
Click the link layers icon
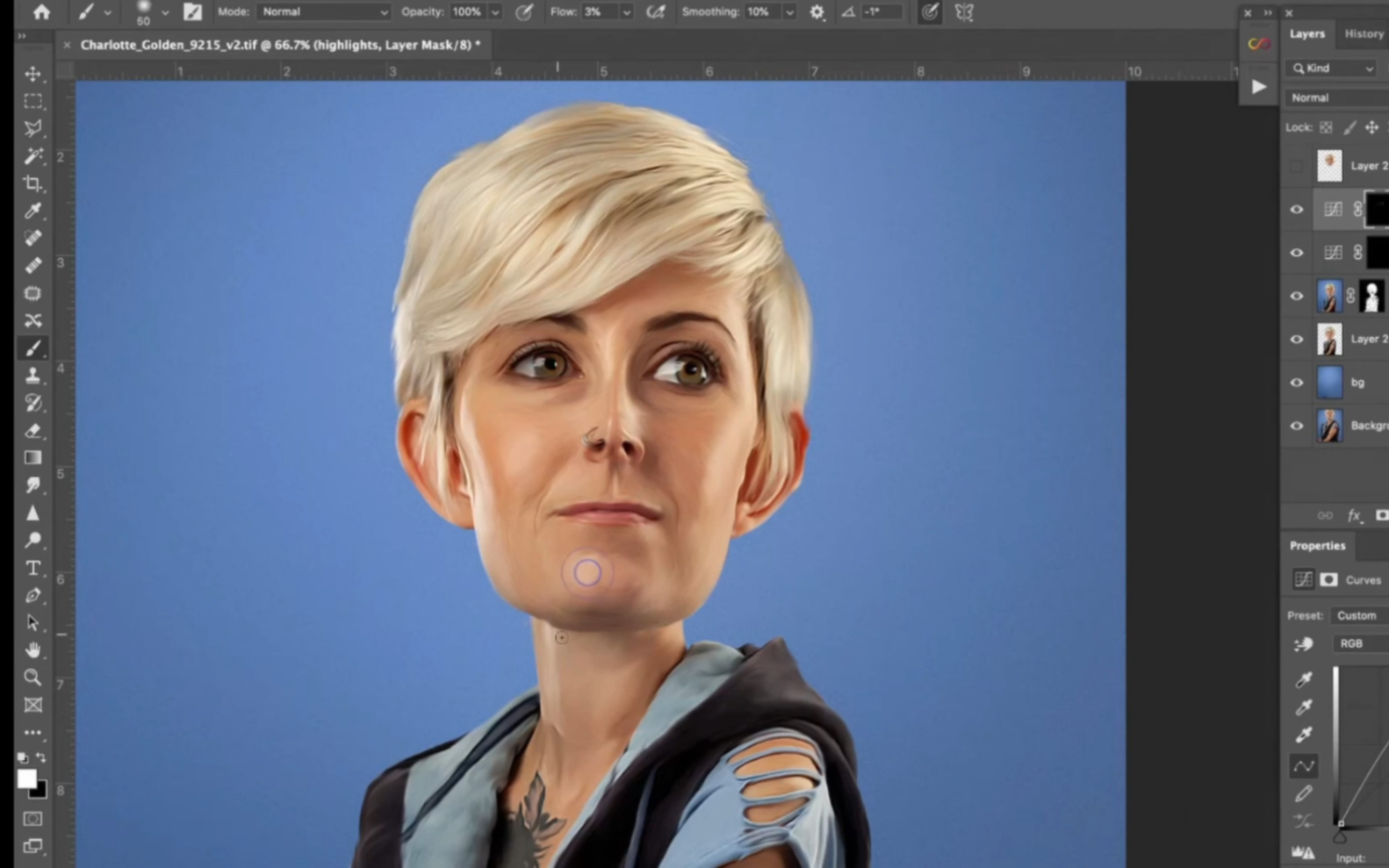(1325, 515)
